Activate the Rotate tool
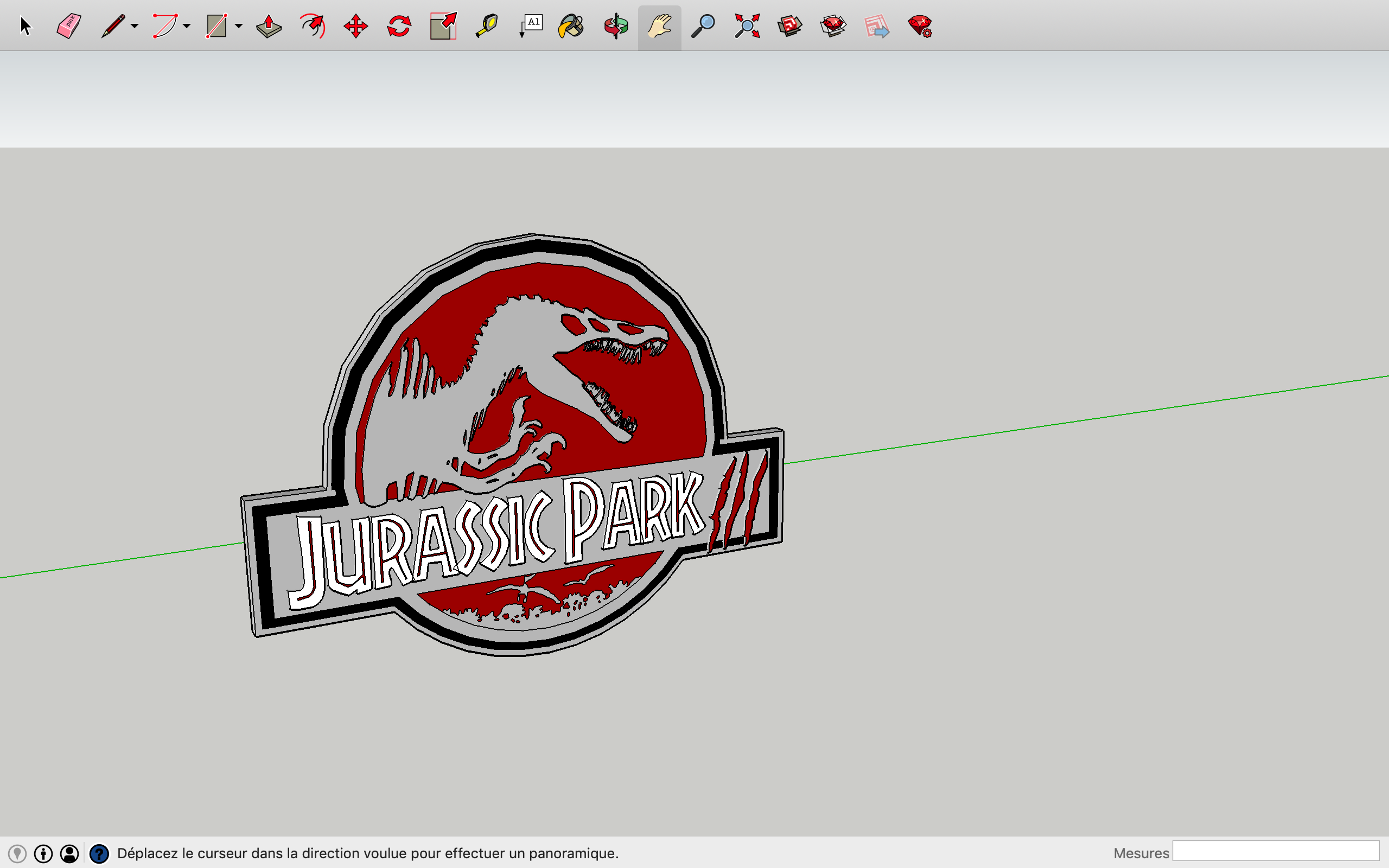Image resolution: width=1389 pixels, height=868 pixels. pyautogui.click(x=399, y=27)
